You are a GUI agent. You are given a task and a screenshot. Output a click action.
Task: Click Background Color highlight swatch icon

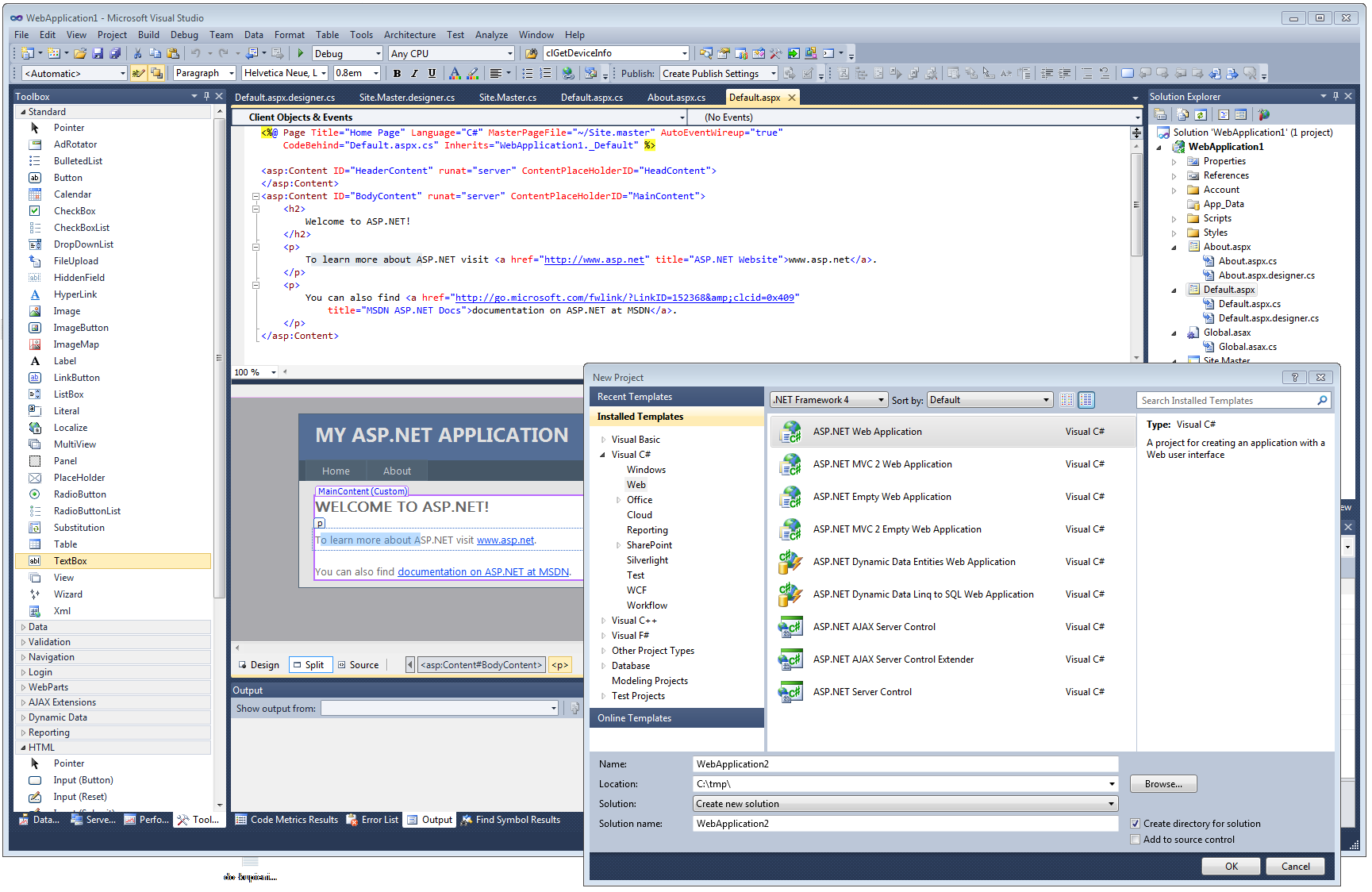473,73
